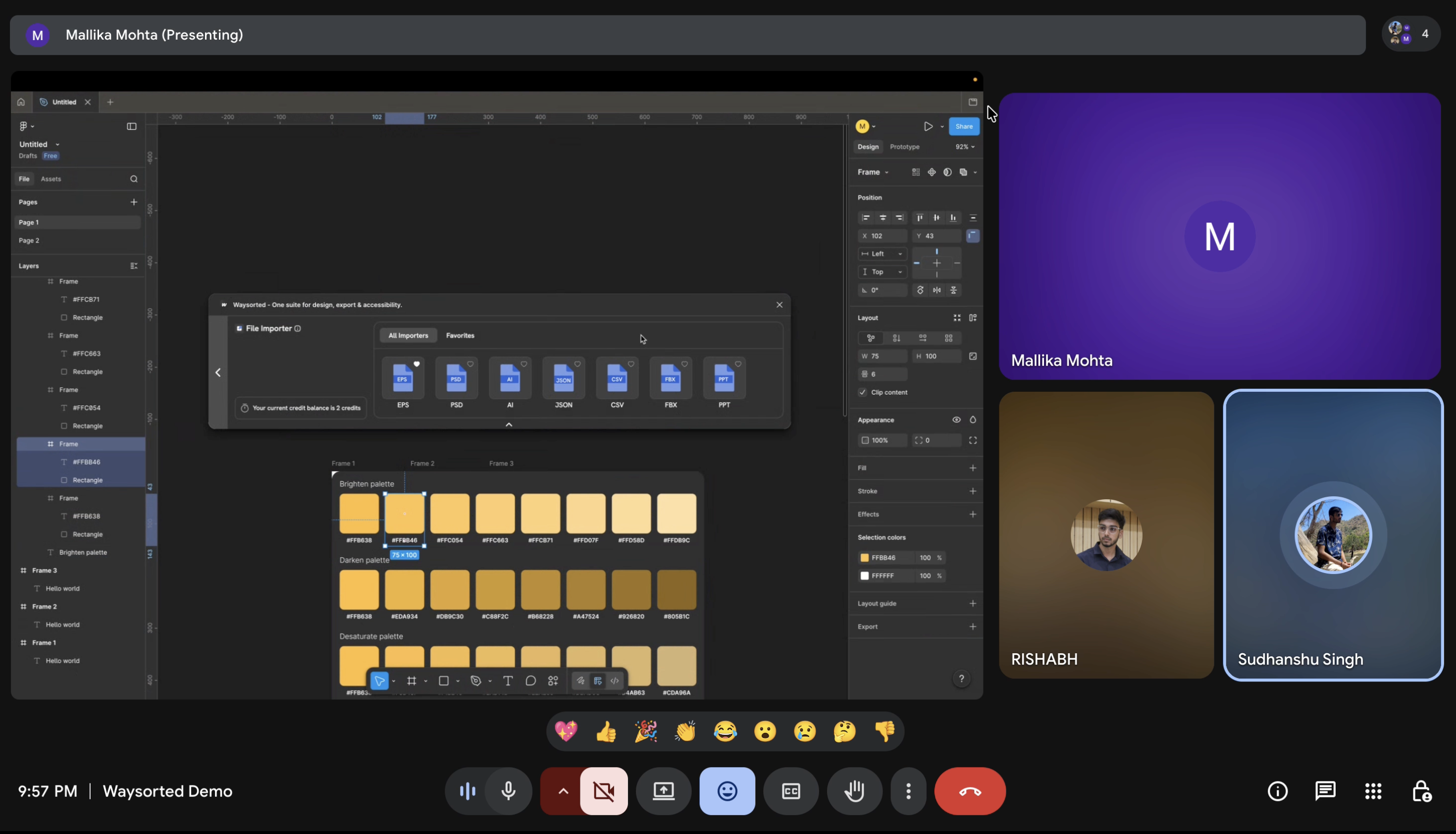Raise hand in the meeting
The height and width of the screenshot is (834, 1456).
pyautogui.click(x=854, y=791)
